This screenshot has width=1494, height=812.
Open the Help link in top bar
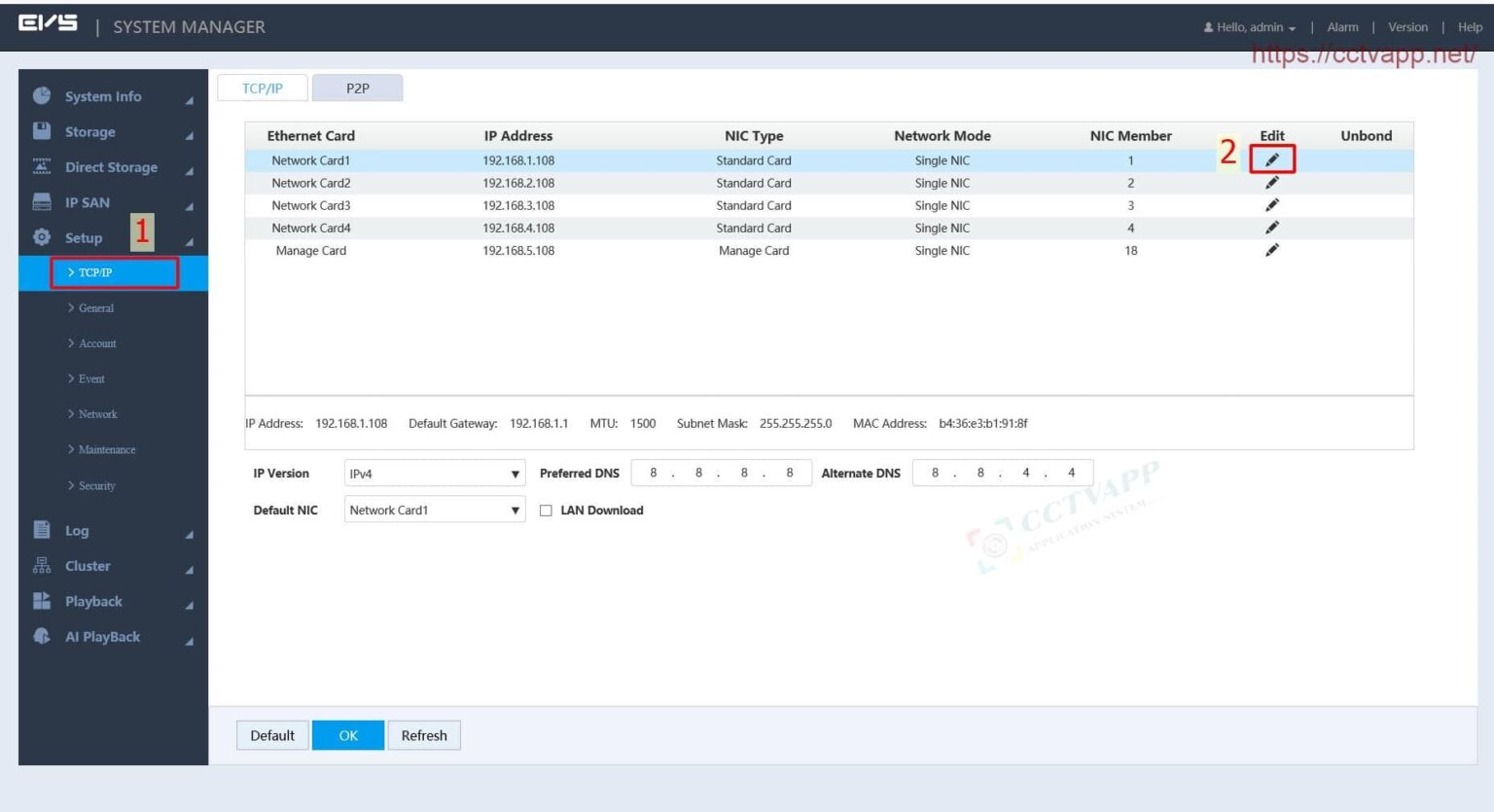click(x=1469, y=26)
